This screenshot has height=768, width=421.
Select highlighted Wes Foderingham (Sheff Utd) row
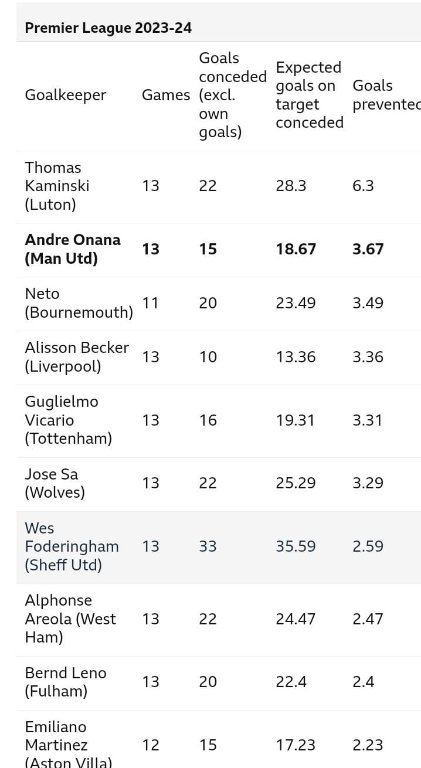[x=218, y=547]
